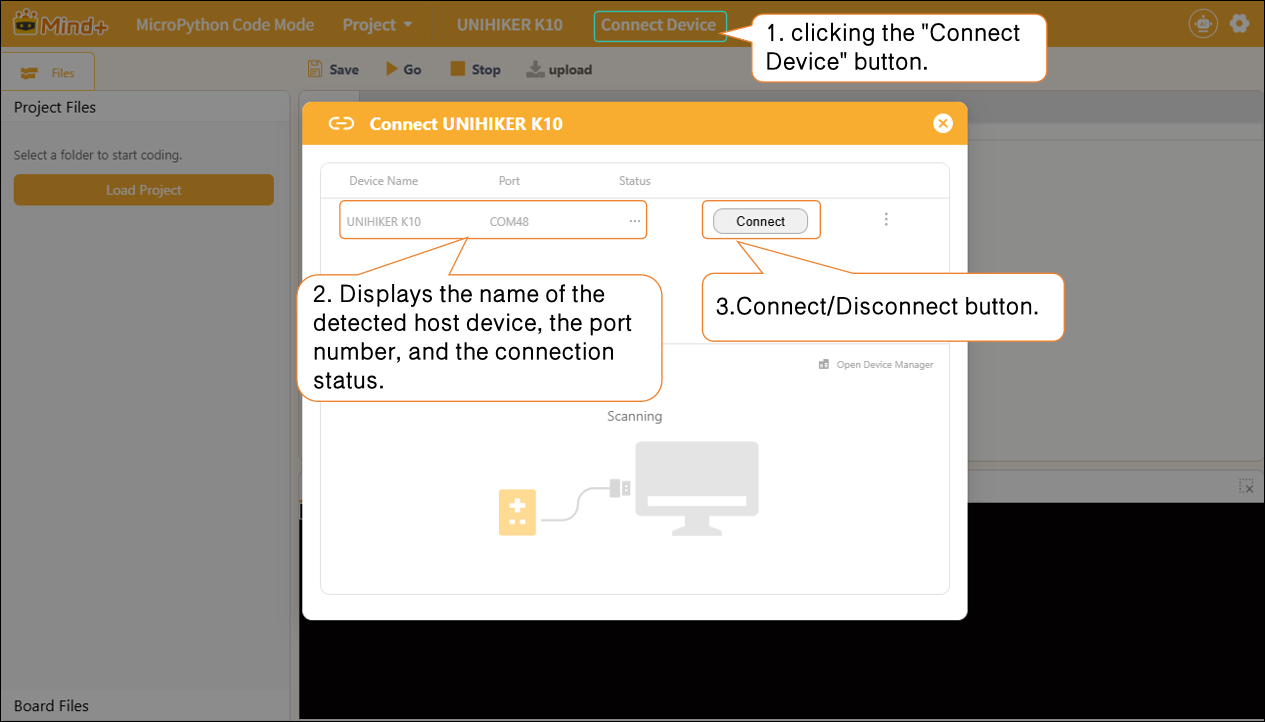Click the Connect Device button
The height and width of the screenshot is (722, 1265).
[659, 25]
